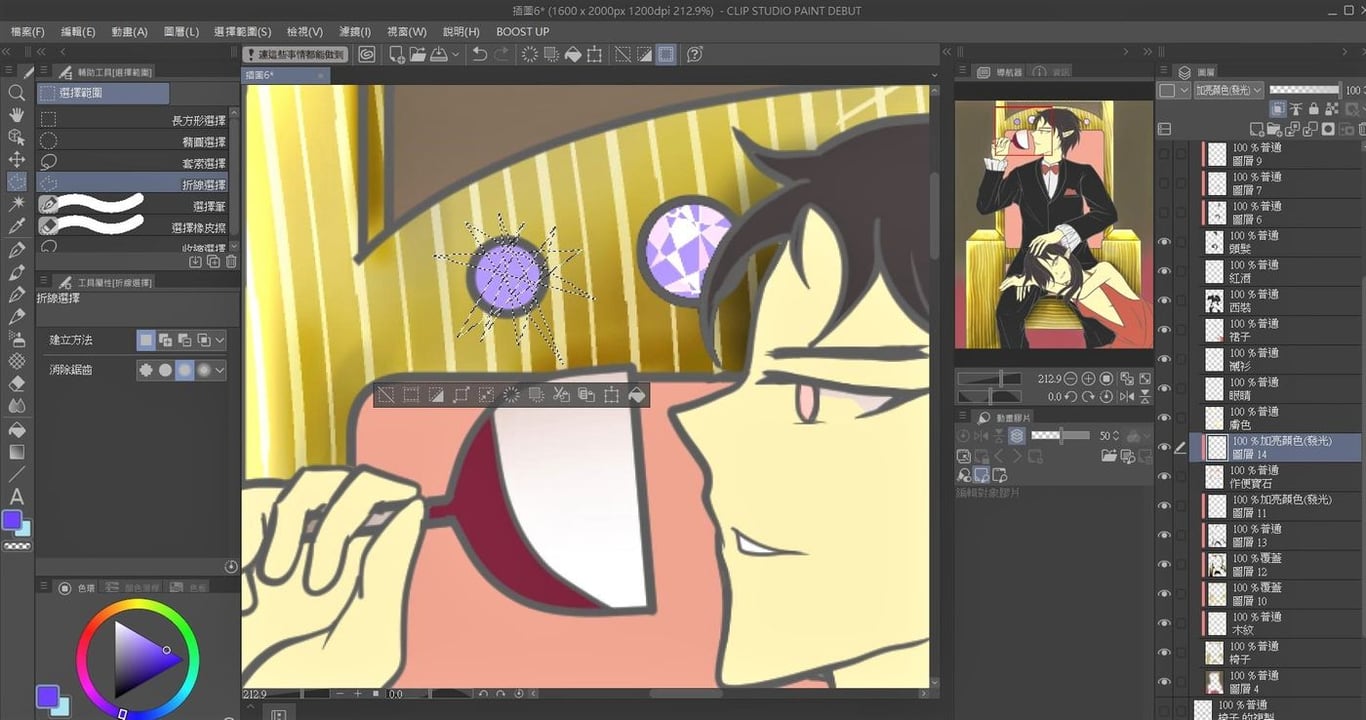Open the help question mark icon
The height and width of the screenshot is (720, 1366).
[x=696, y=54]
